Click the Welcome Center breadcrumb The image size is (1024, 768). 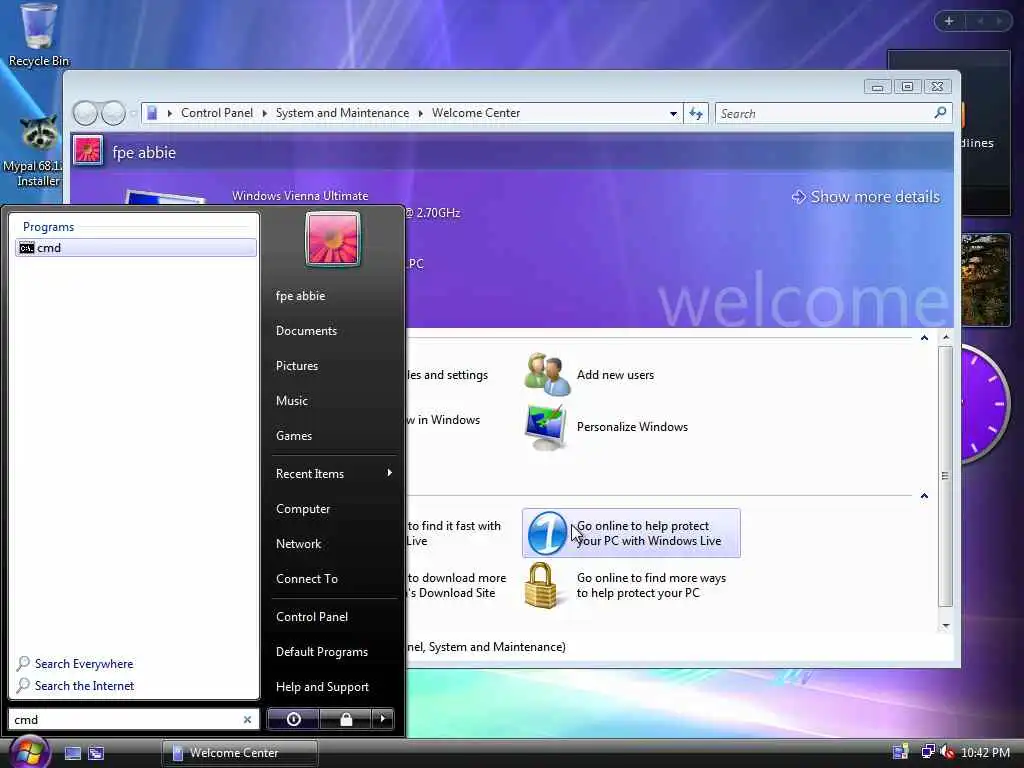(x=475, y=113)
